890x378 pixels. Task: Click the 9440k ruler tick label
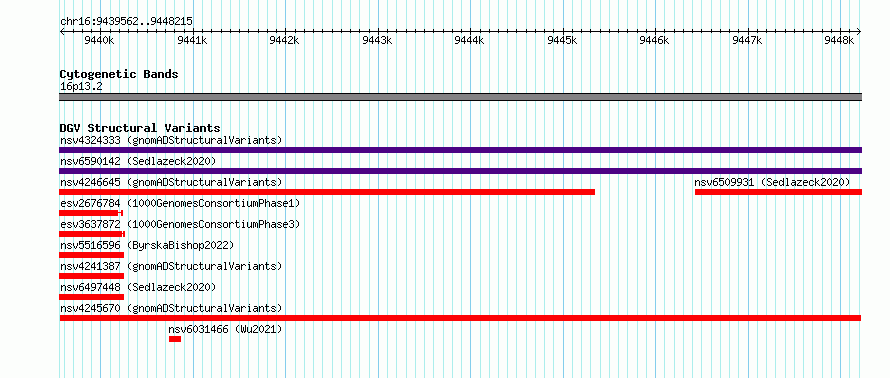(x=99, y=41)
